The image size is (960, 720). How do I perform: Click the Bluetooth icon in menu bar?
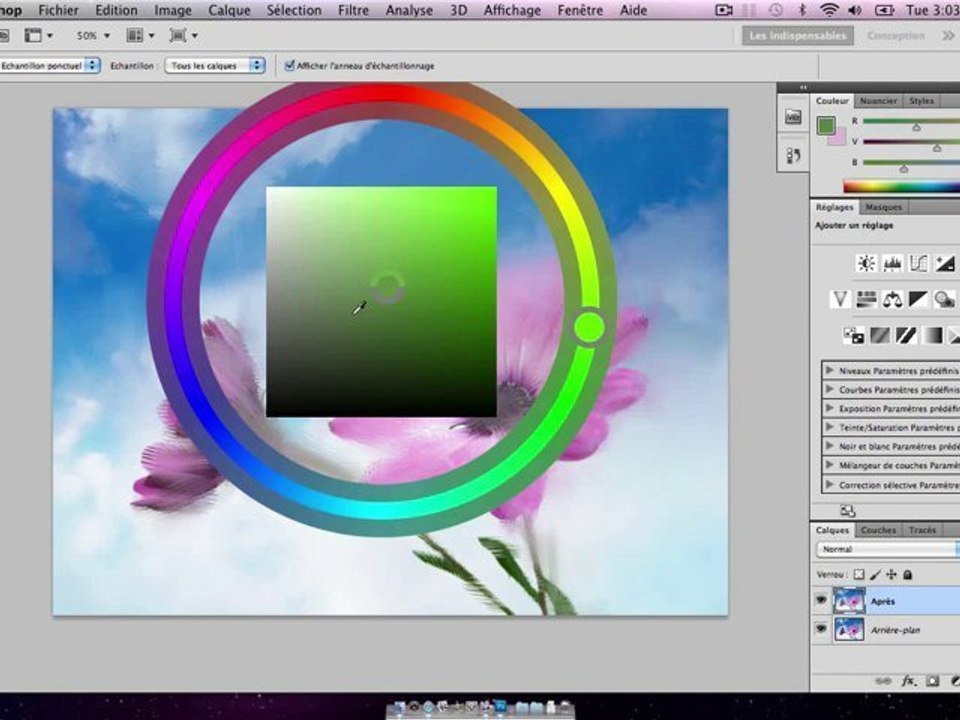pyautogui.click(x=803, y=10)
